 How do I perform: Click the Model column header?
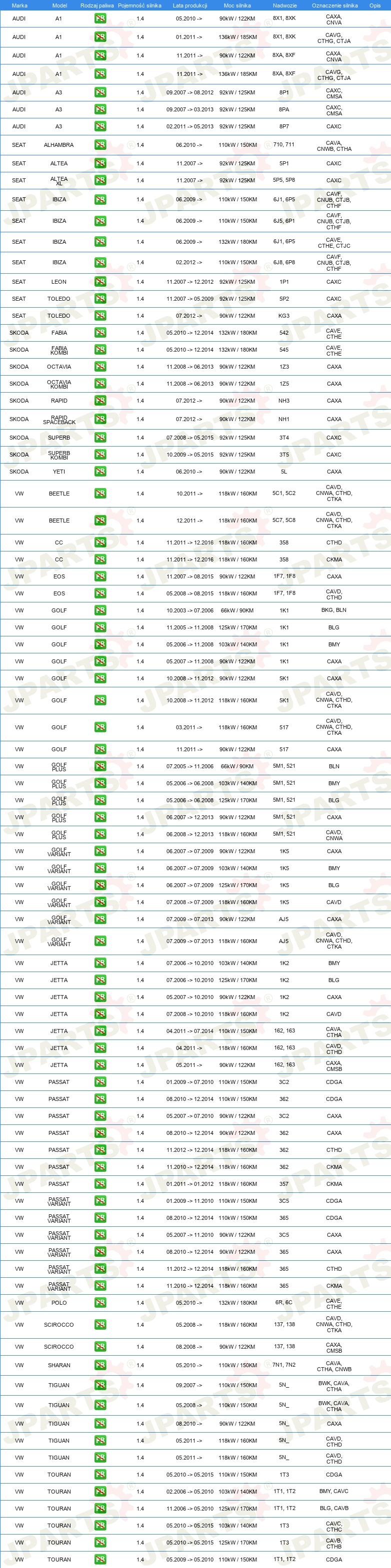click(59, 5)
